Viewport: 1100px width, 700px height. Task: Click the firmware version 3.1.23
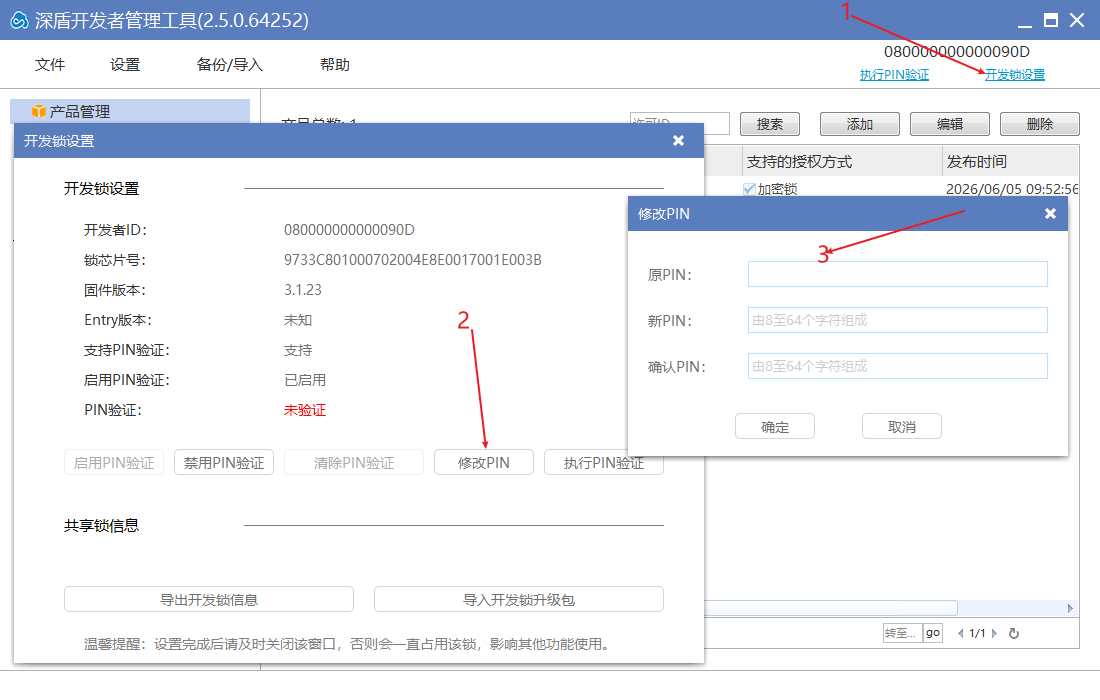point(302,290)
